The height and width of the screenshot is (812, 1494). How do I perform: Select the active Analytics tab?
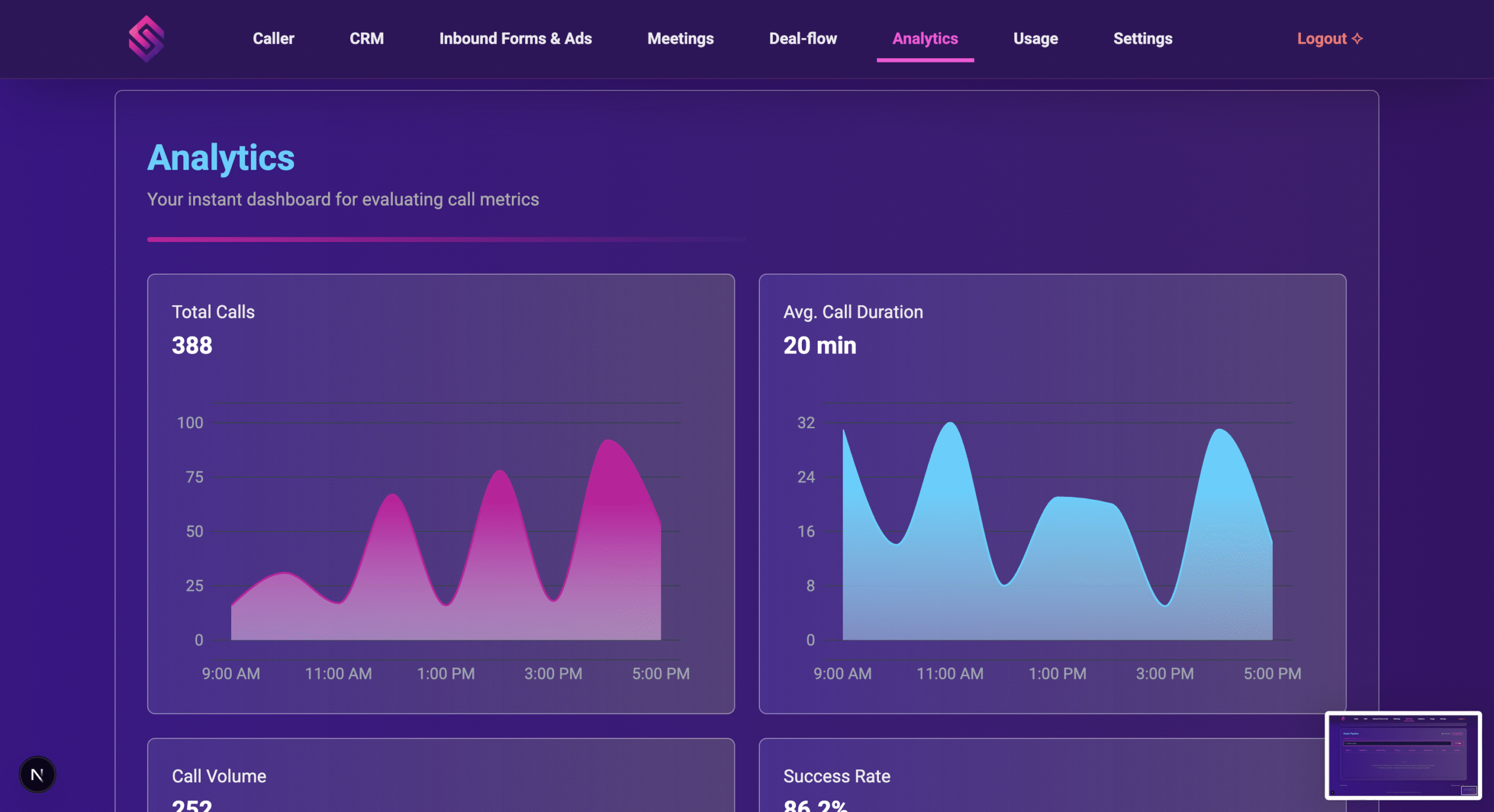(925, 38)
